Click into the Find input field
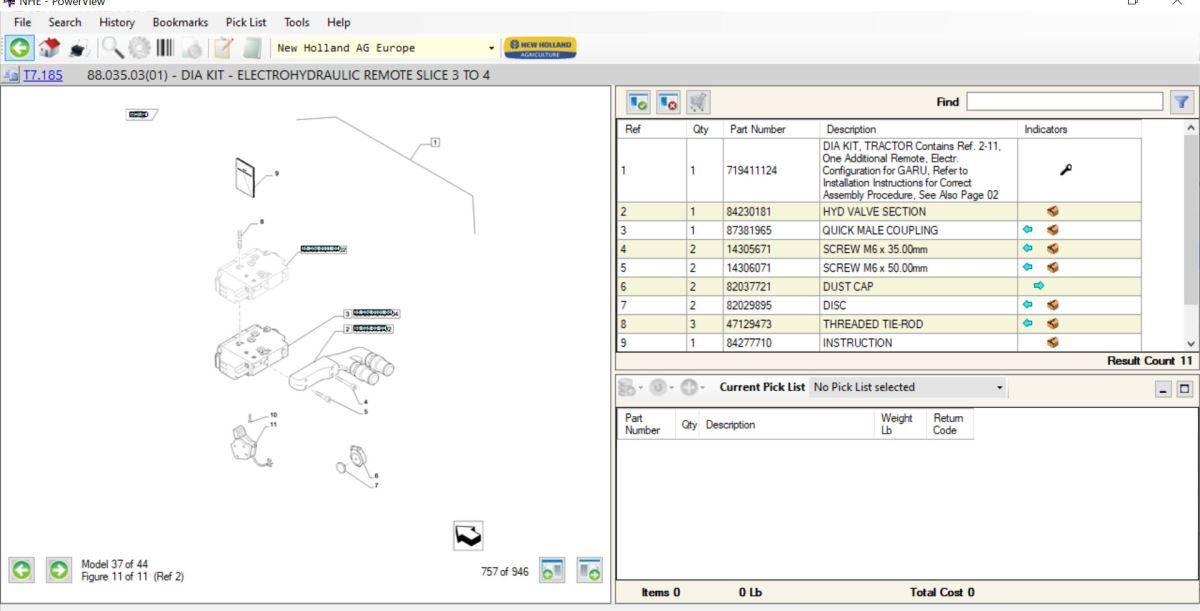This screenshot has height=611, width=1200. (1065, 101)
